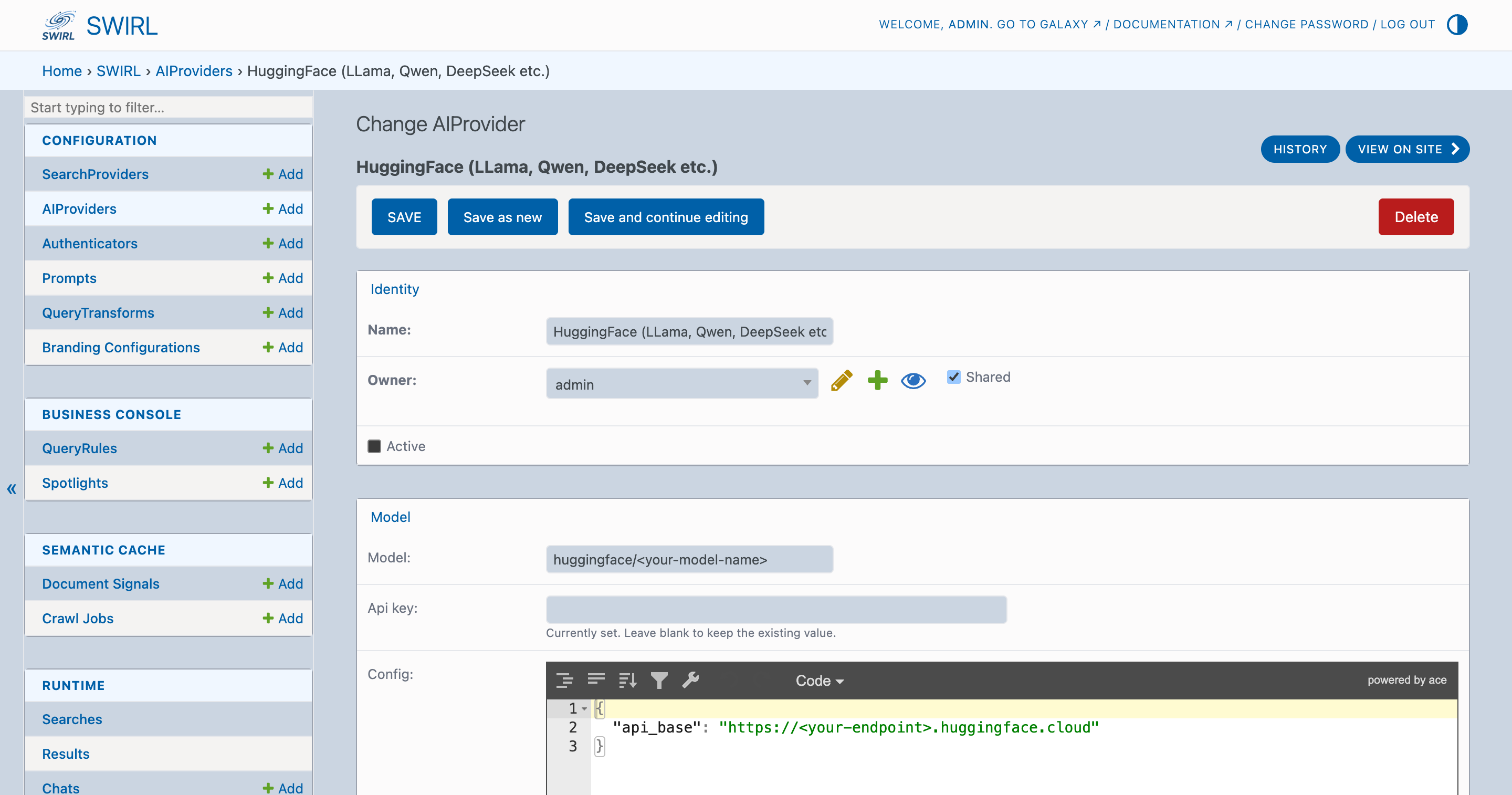Click LOG OUT link
Viewport: 1512px width, 795px height.
[1408, 25]
